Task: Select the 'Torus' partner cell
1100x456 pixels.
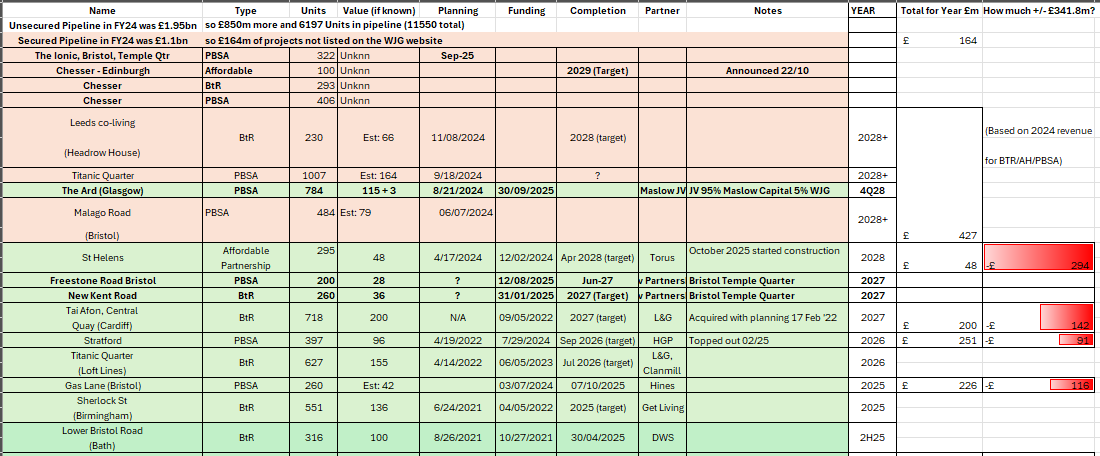Action: coord(663,257)
